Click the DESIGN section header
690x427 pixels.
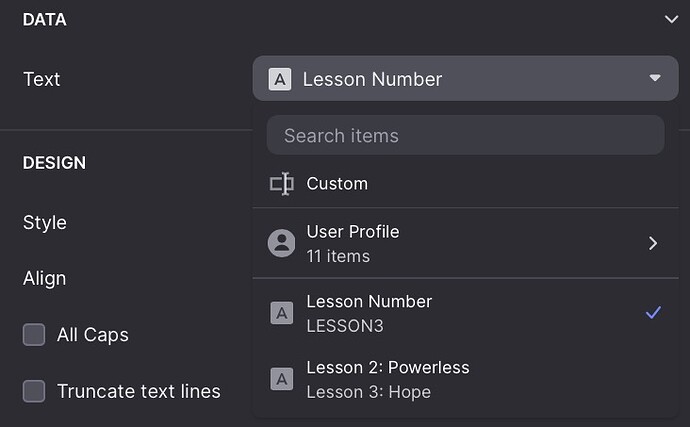[x=54, y=162]
